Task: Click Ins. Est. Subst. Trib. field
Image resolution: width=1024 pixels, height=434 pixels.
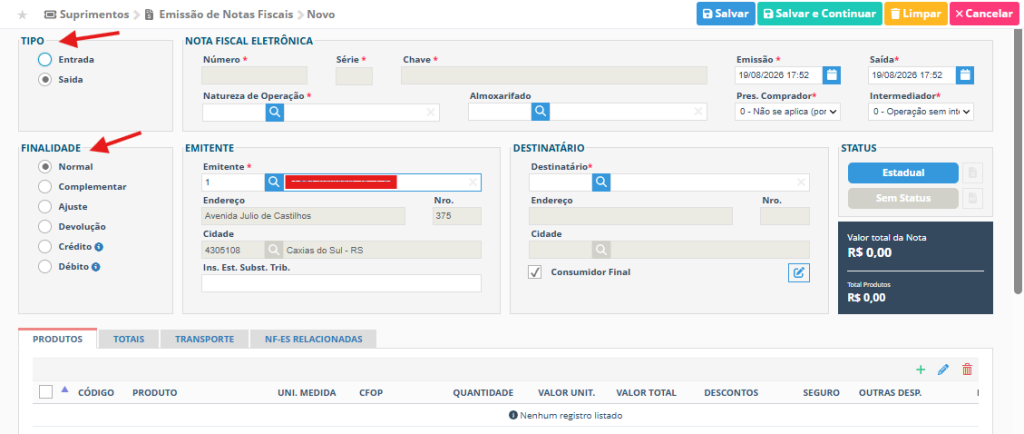Action: click(342, 283)
